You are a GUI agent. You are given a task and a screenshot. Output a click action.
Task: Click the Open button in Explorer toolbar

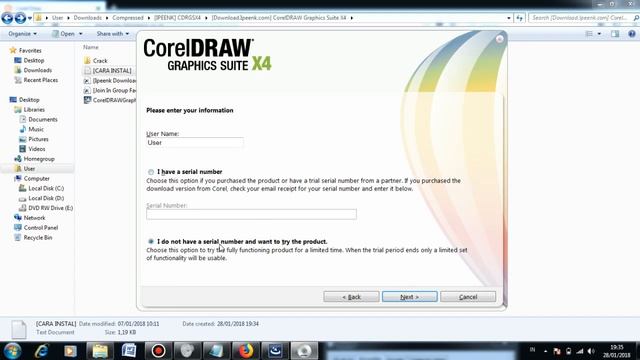point(64,33)
